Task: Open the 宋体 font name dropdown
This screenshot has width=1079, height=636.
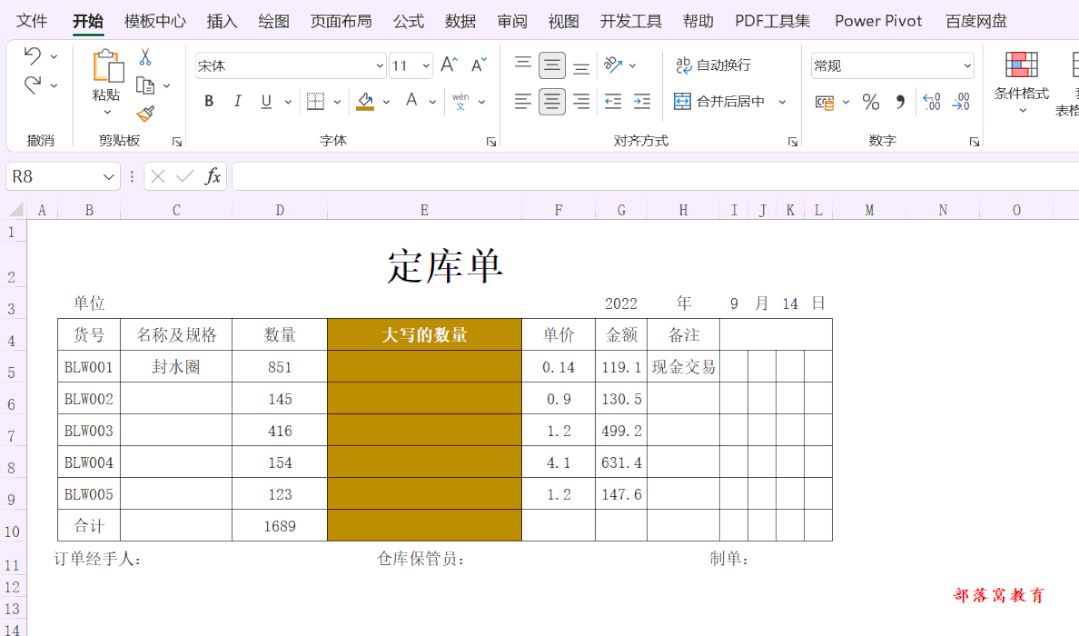Action: tap(379, 66)
